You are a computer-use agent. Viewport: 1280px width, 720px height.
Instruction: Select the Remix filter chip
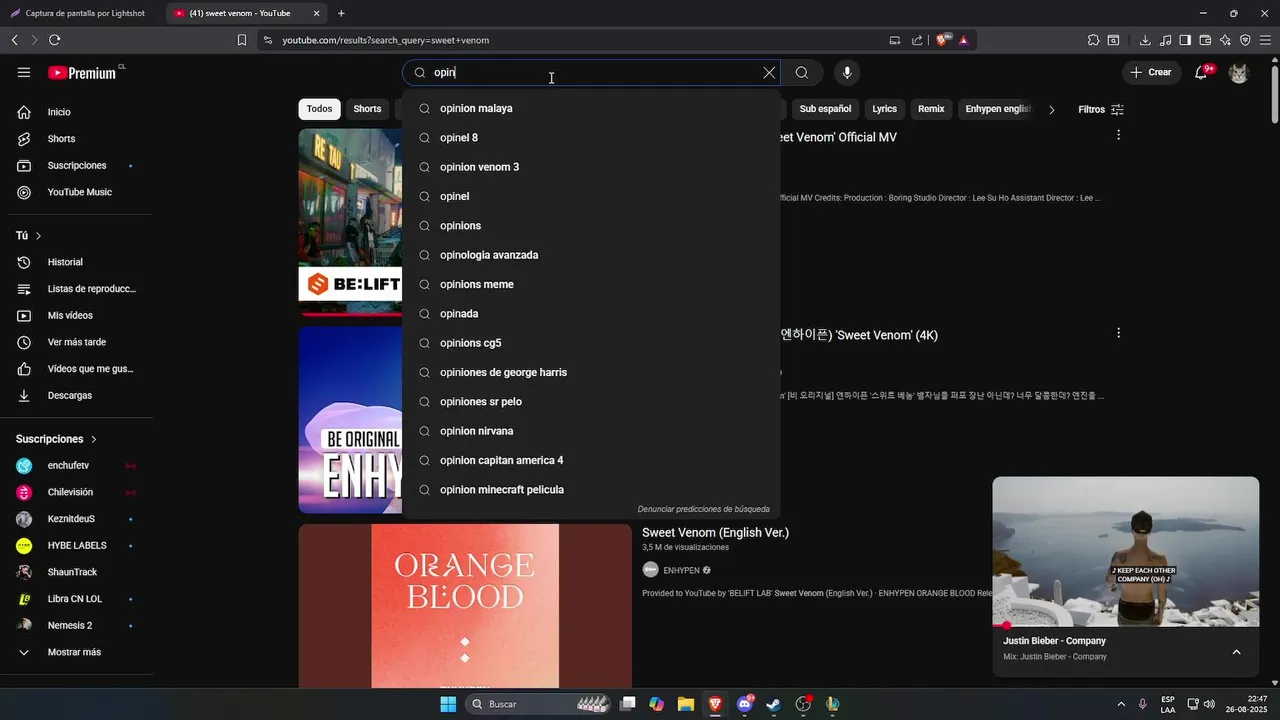(x=931, y=109)
